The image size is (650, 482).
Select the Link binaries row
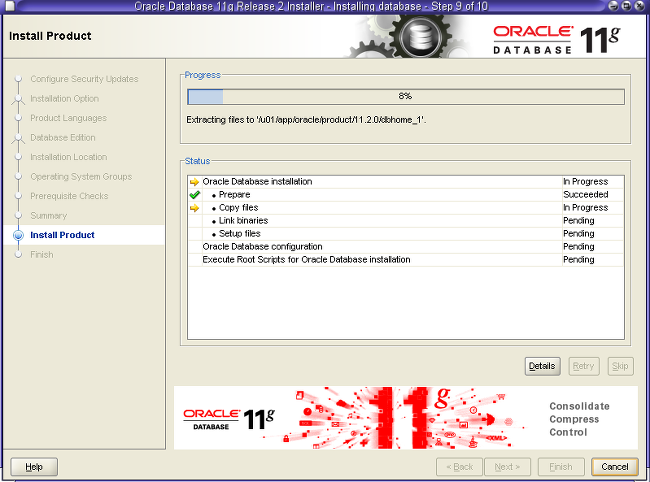click(405, 221)
